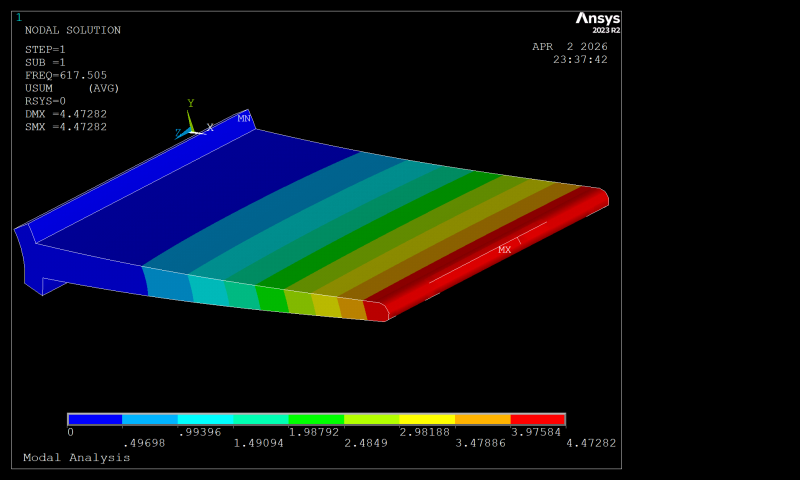Select the FREQ=617.505 text line
The width and height of the screenshot is (800, 480).
[x=66, y=75]
